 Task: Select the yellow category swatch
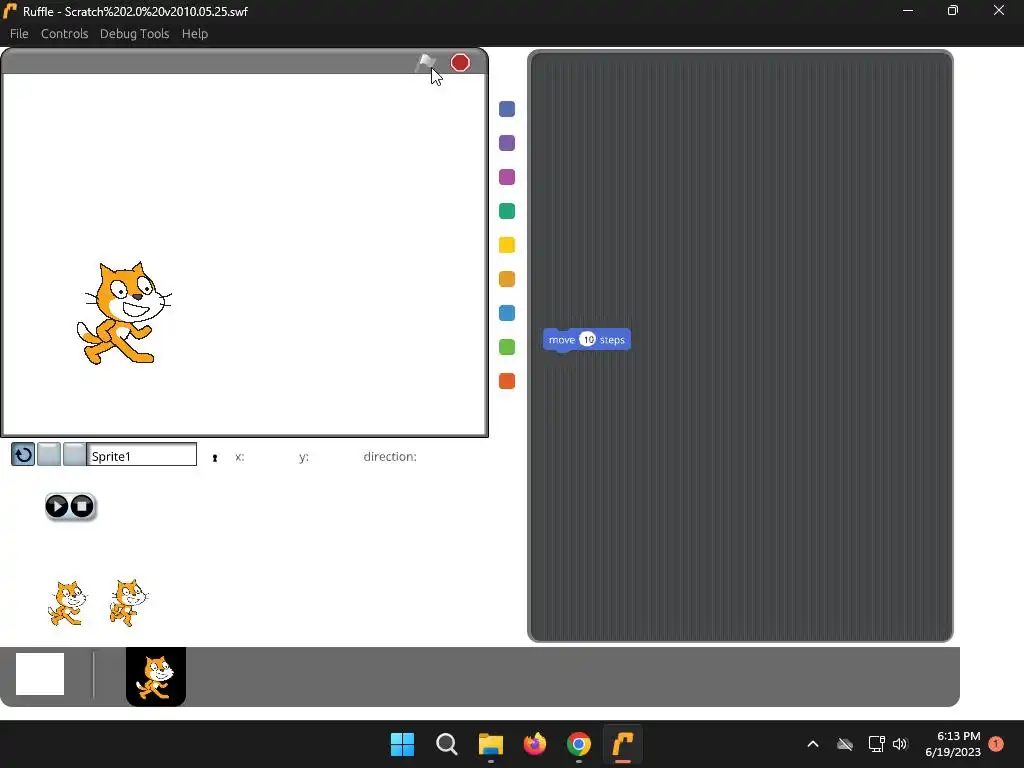pyautogui.click(x=507, y=245)
